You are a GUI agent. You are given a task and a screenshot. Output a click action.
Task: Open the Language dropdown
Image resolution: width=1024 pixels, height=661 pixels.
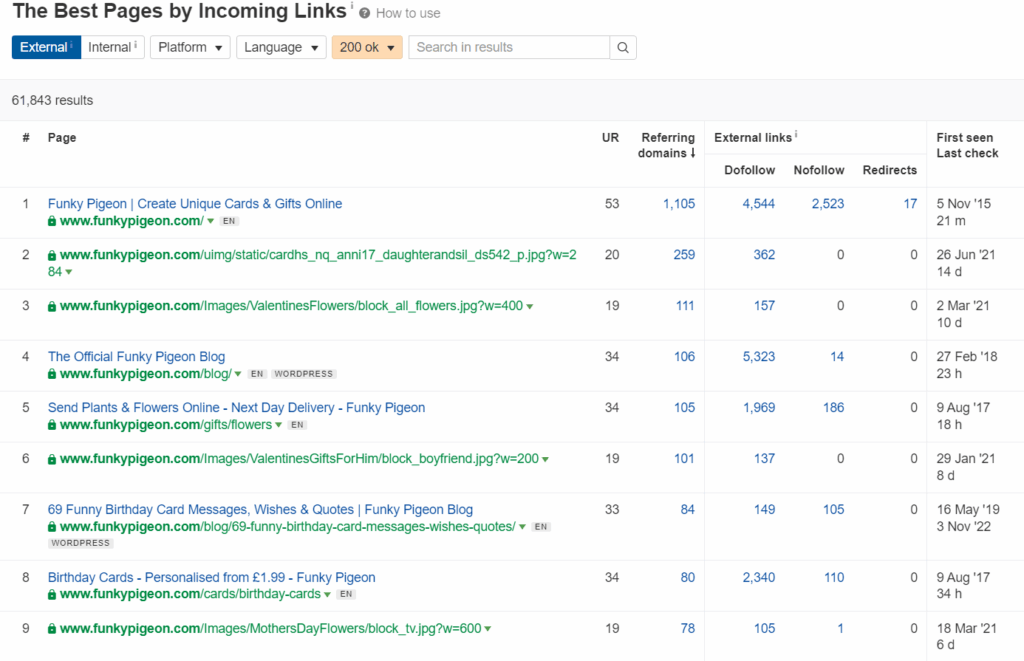tap(281, 48)
